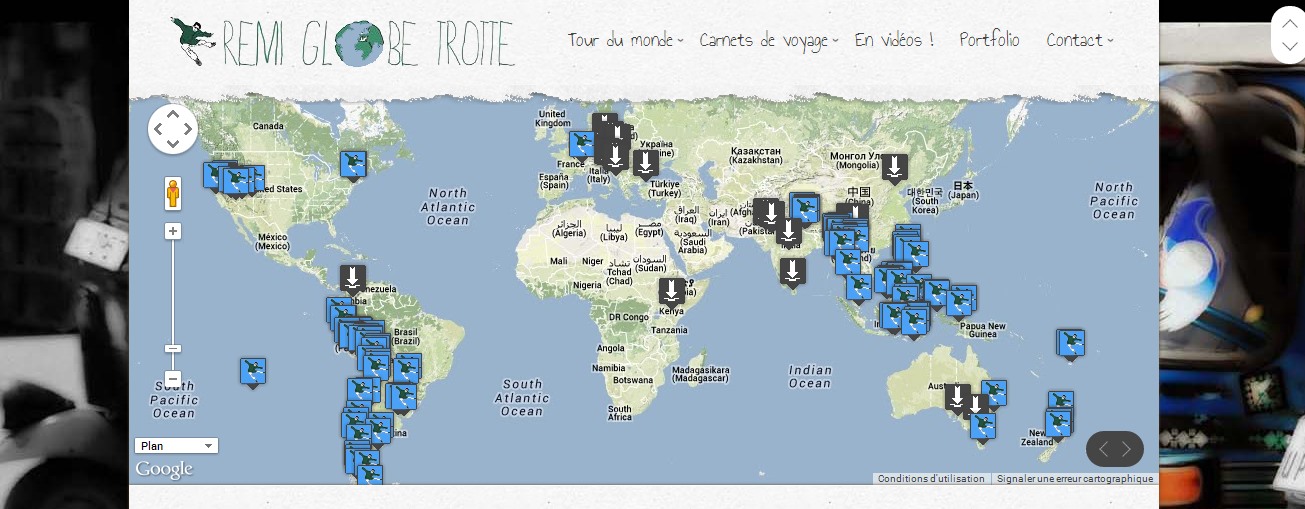The image size is (1305, 509).
Task: Go to previous slide with the left arrow
Action: pos(1103,449)
